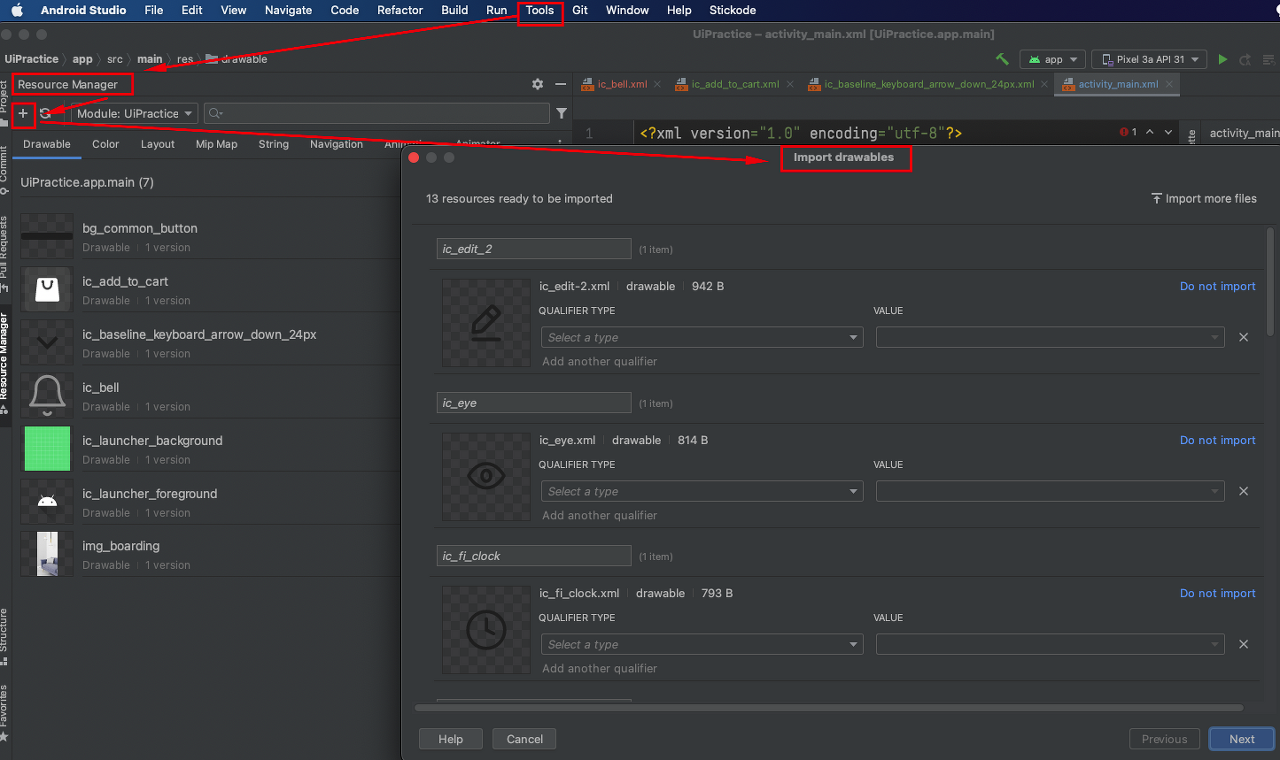Minimize the Resource Manager panel
Screen dimensions: 1280x760
560,84
